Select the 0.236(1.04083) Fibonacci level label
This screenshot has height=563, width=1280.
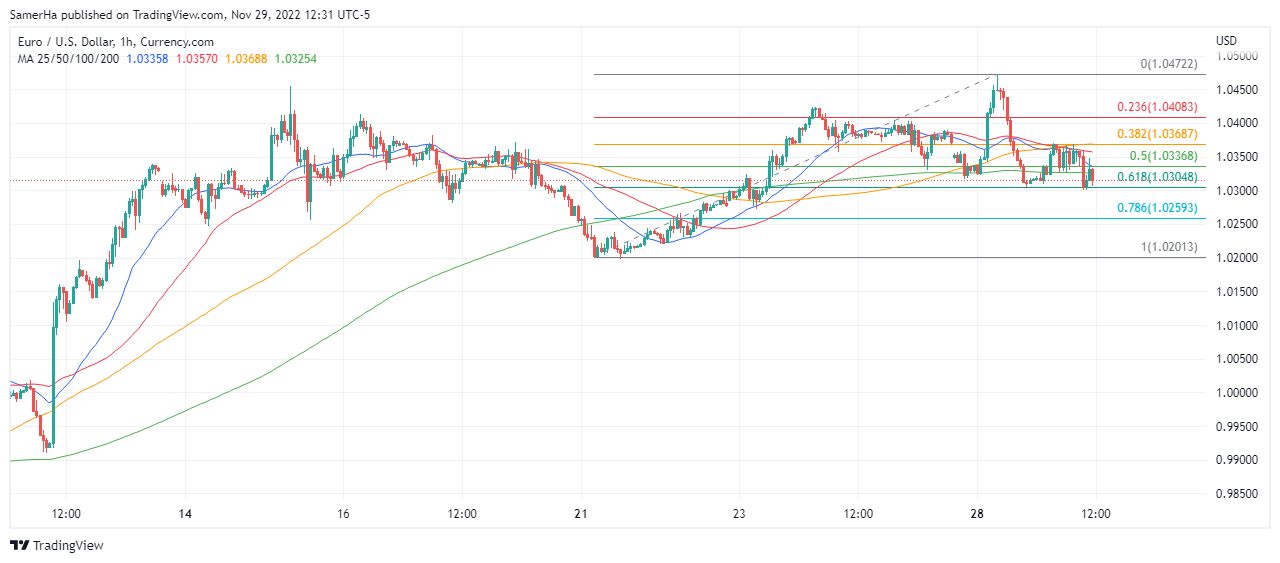1158,106
